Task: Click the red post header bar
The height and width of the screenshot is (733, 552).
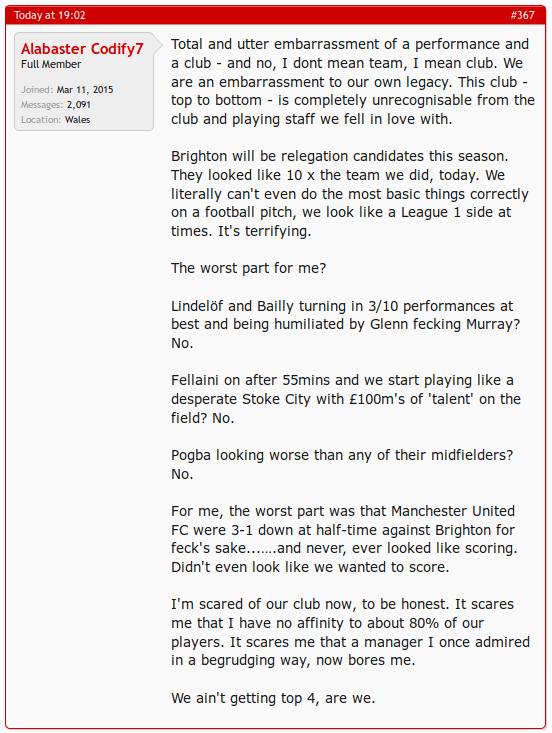Action: (x=276, y=15)
